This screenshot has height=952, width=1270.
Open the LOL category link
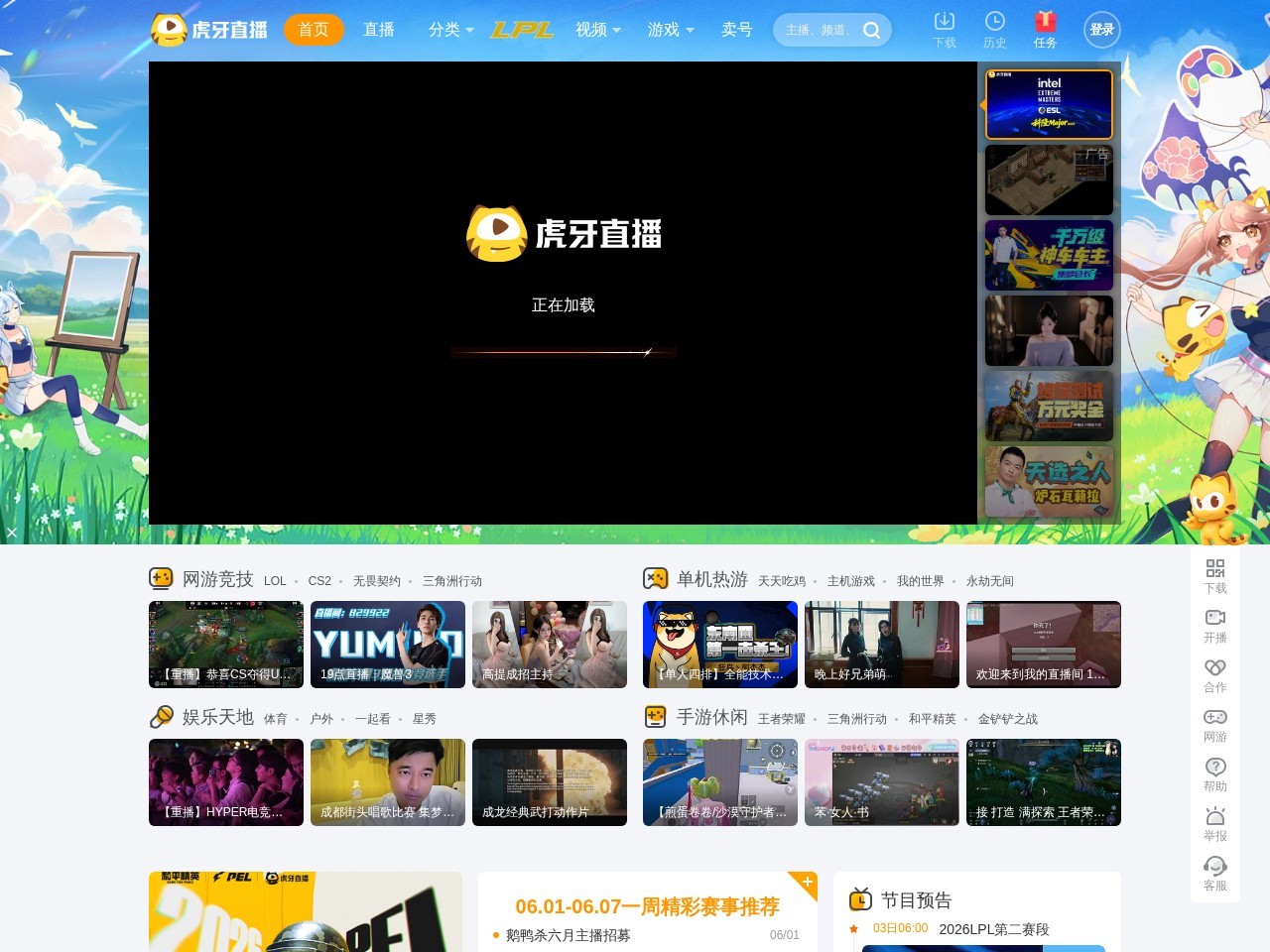275,581
